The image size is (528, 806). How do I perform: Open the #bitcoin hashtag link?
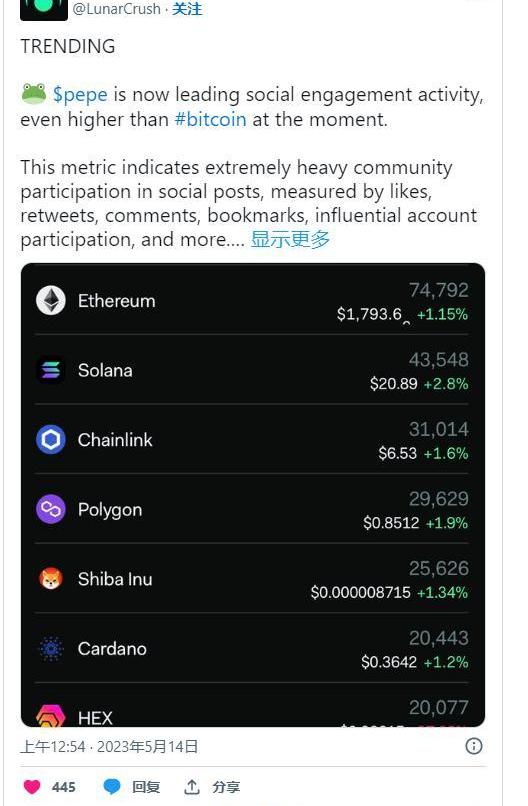(x=210, y=120)
